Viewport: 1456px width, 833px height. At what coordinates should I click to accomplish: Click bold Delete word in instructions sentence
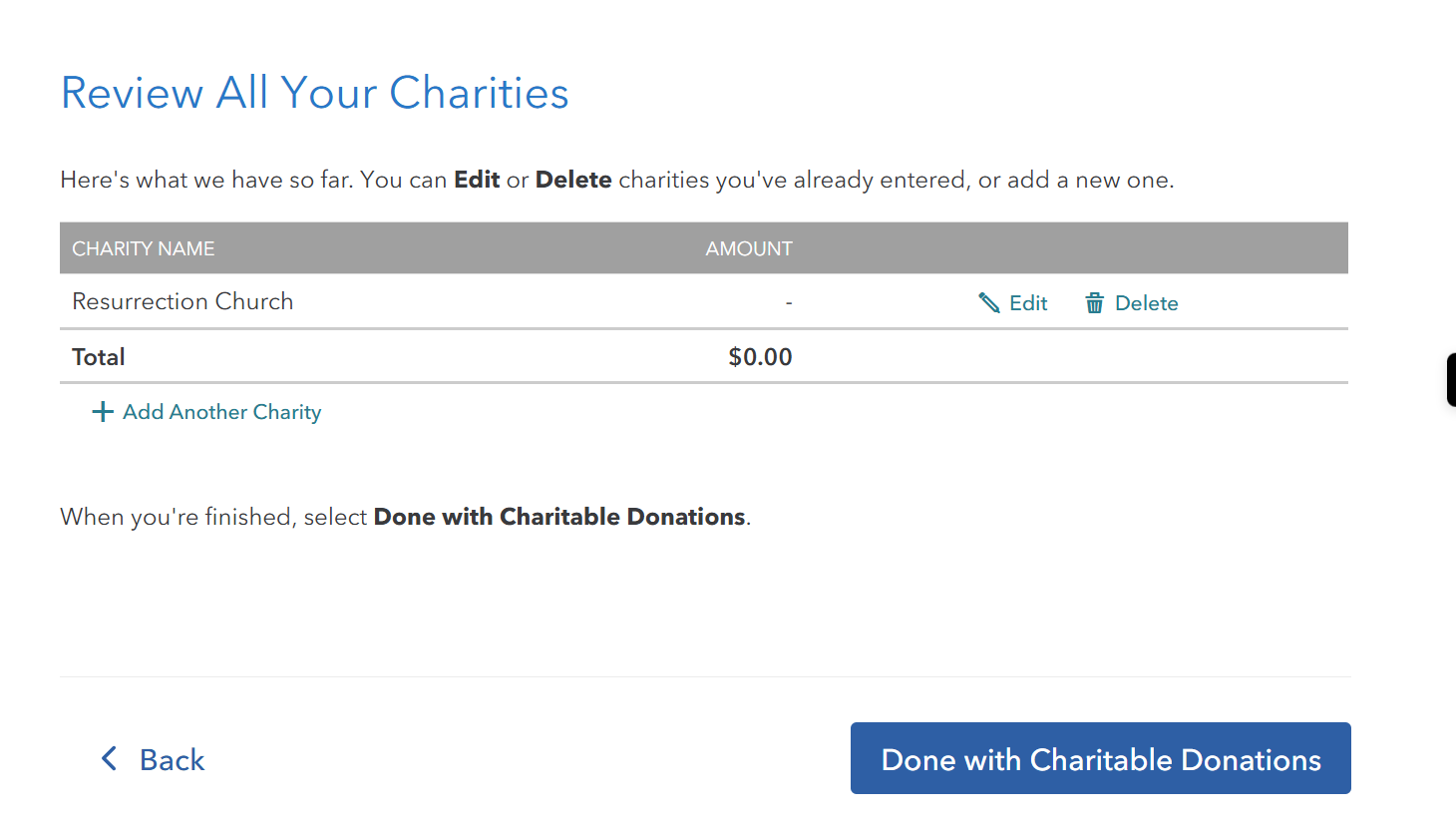pos(573,180)
